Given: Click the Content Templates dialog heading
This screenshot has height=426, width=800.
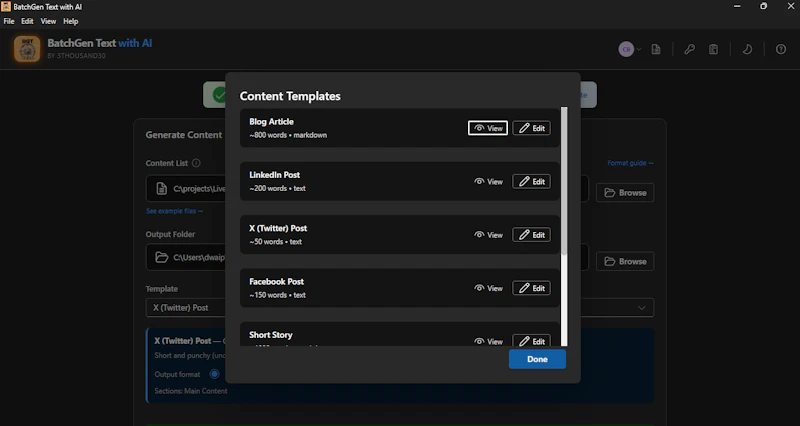Looking at the screenshot, I should 290,96.
